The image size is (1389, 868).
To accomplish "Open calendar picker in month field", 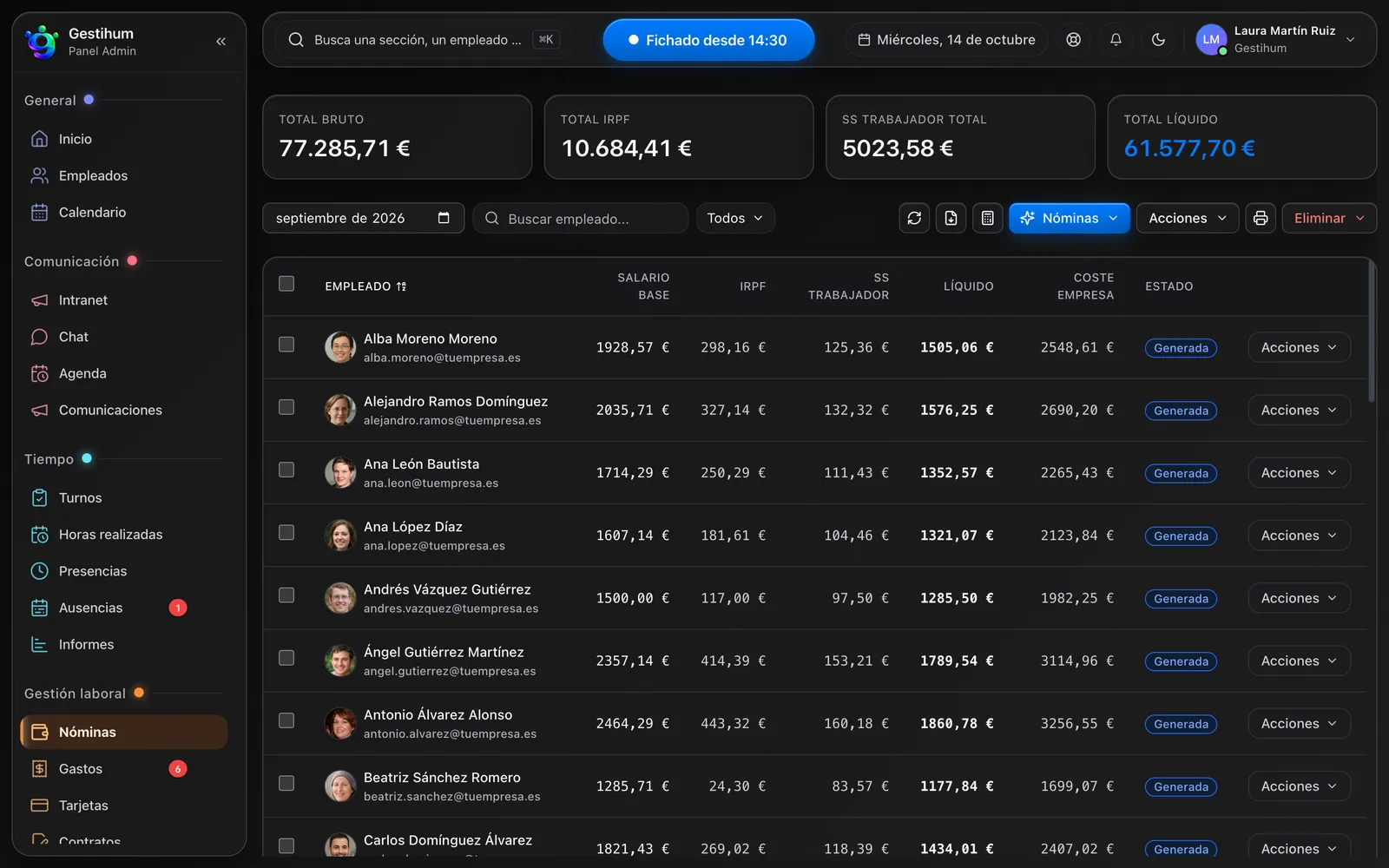I will (x=444, y=218).
